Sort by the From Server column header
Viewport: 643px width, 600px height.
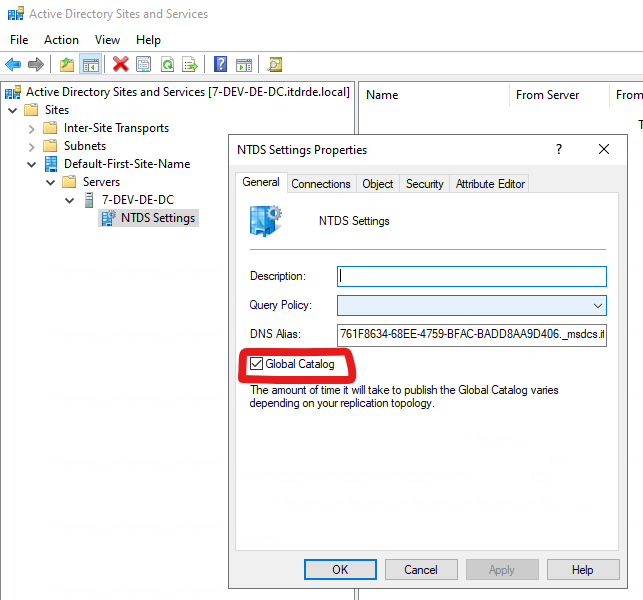(559, 95)
